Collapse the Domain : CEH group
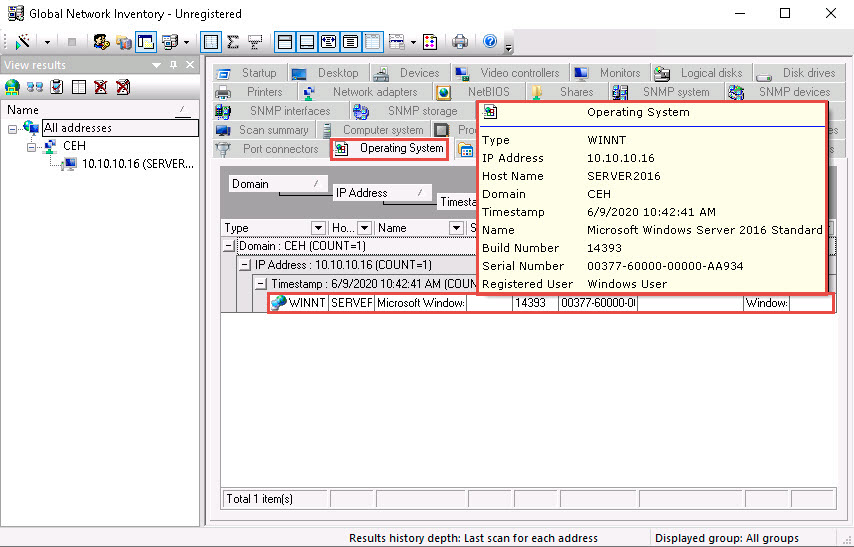 [x=229, y=246]
